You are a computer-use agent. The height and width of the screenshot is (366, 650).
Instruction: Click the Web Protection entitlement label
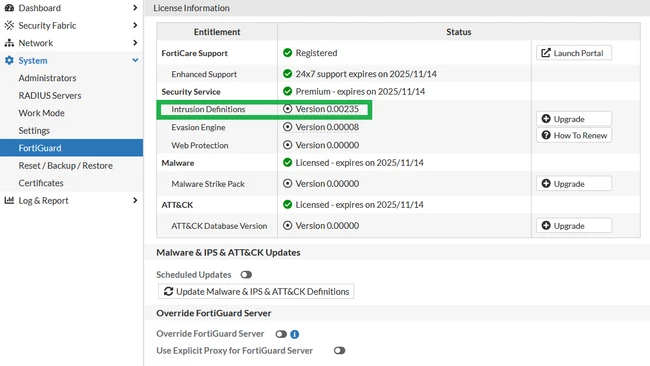[x=200, y=145]
